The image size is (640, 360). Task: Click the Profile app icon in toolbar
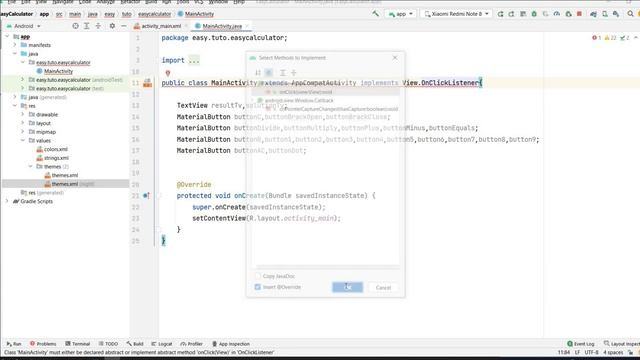click(x=557, y=14)
